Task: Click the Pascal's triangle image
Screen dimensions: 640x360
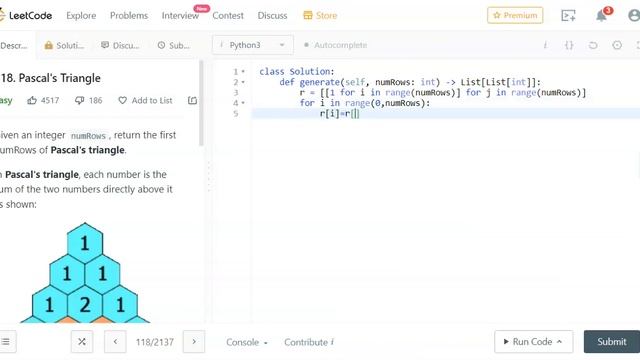Action: point(85,273)
